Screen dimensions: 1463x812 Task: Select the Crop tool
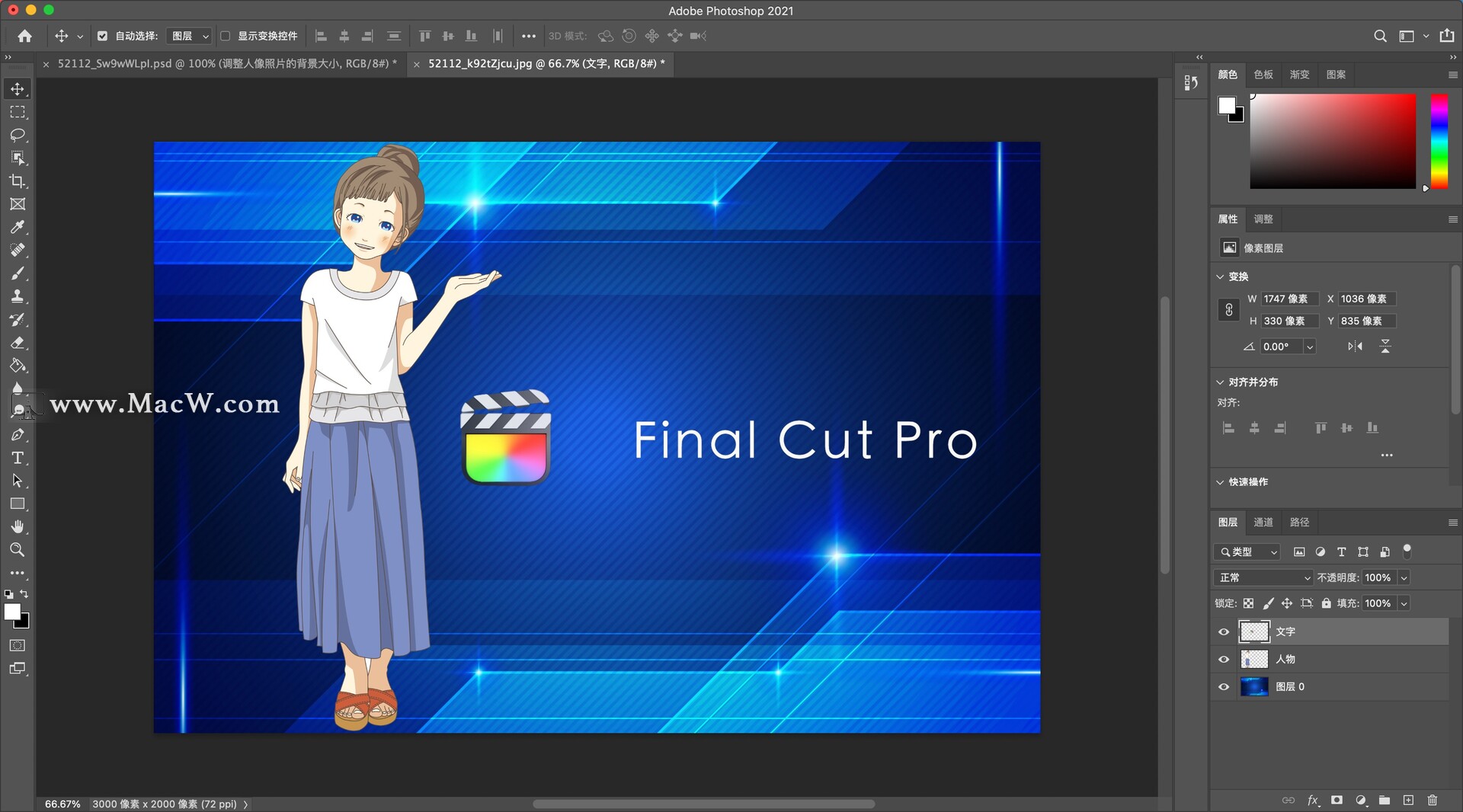click(18, 181)
